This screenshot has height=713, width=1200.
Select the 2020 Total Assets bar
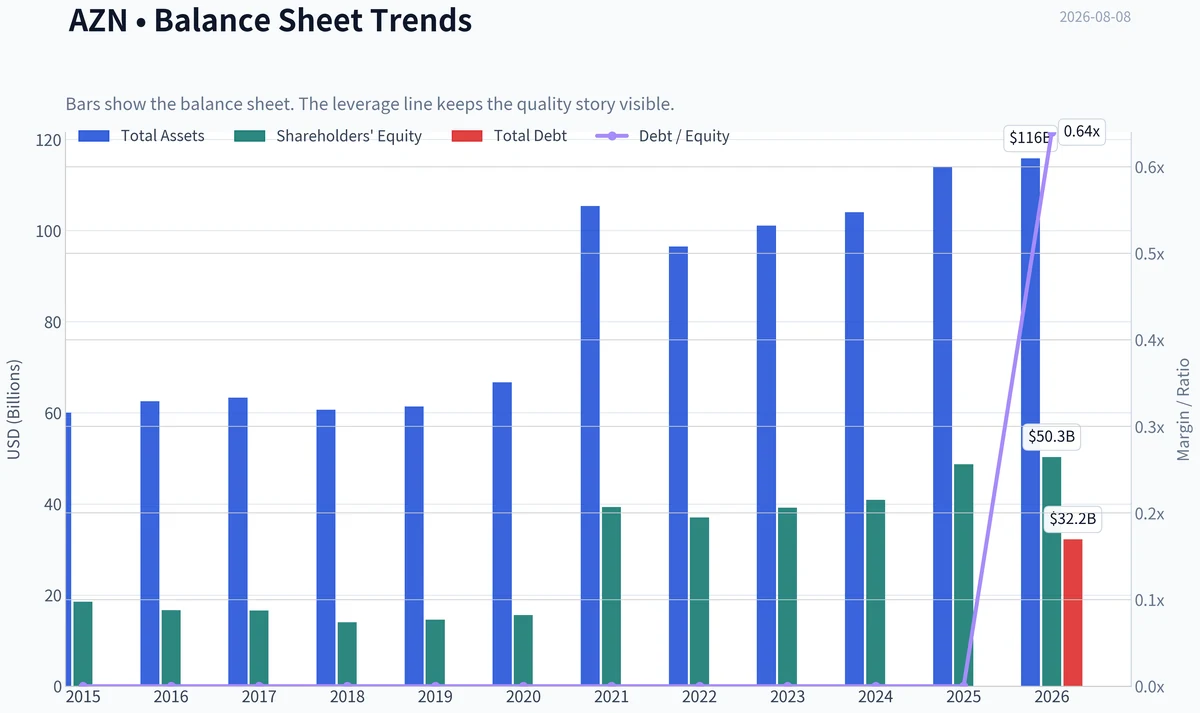[502, 534]
